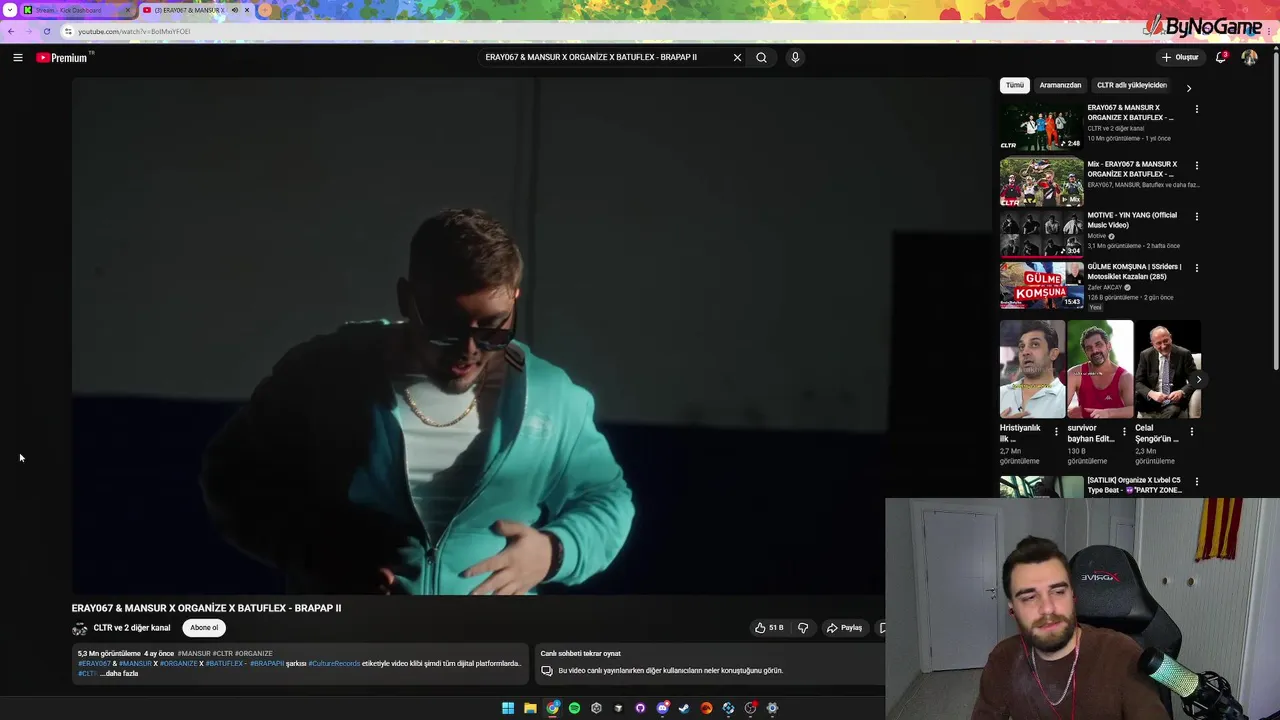
Task: Click the browser address bar URL
Action: pos(134,32)
